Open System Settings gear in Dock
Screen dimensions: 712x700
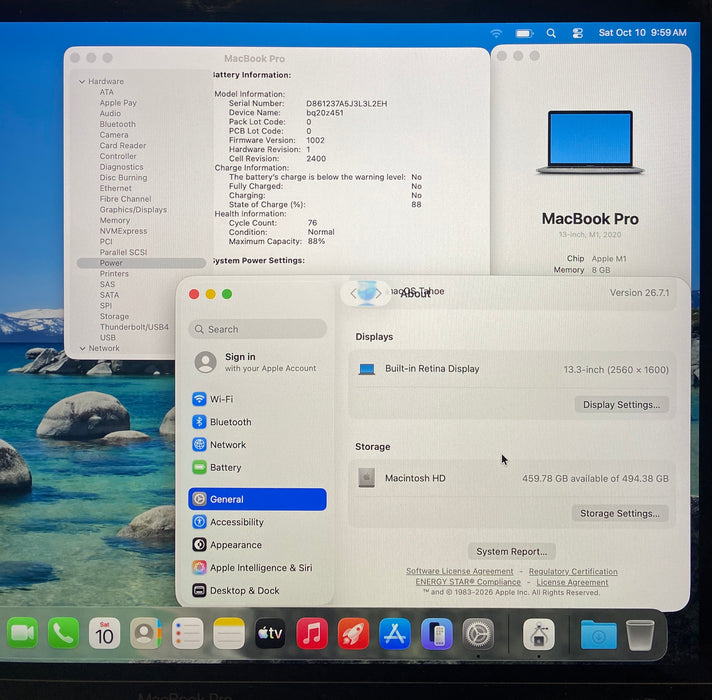pyautogui.click(x=478, y=633)
